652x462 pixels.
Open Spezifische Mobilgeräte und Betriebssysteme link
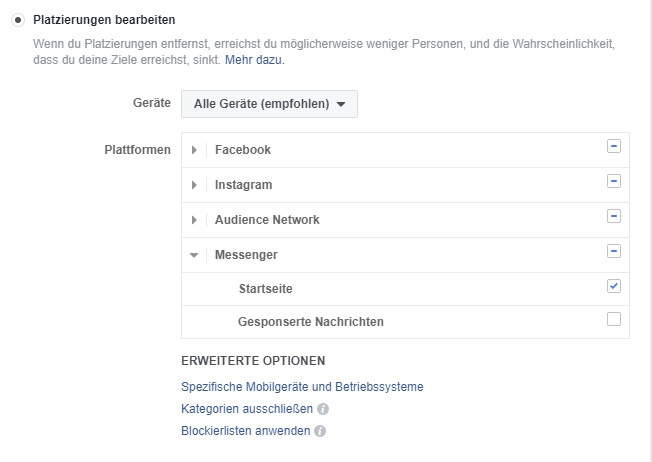click(x=302, y=387)
